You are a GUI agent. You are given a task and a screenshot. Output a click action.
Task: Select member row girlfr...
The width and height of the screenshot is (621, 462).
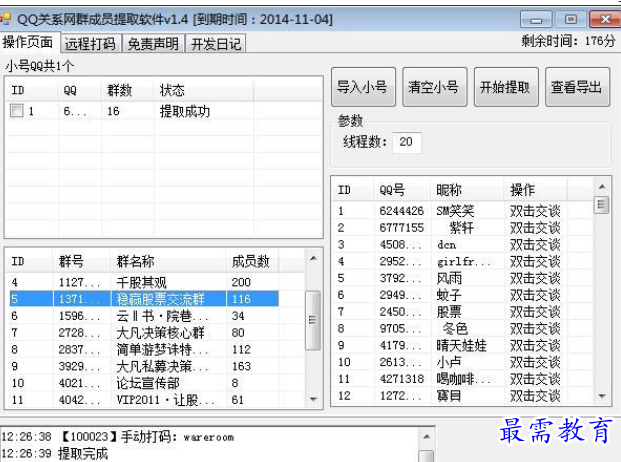tap(451, 261)
